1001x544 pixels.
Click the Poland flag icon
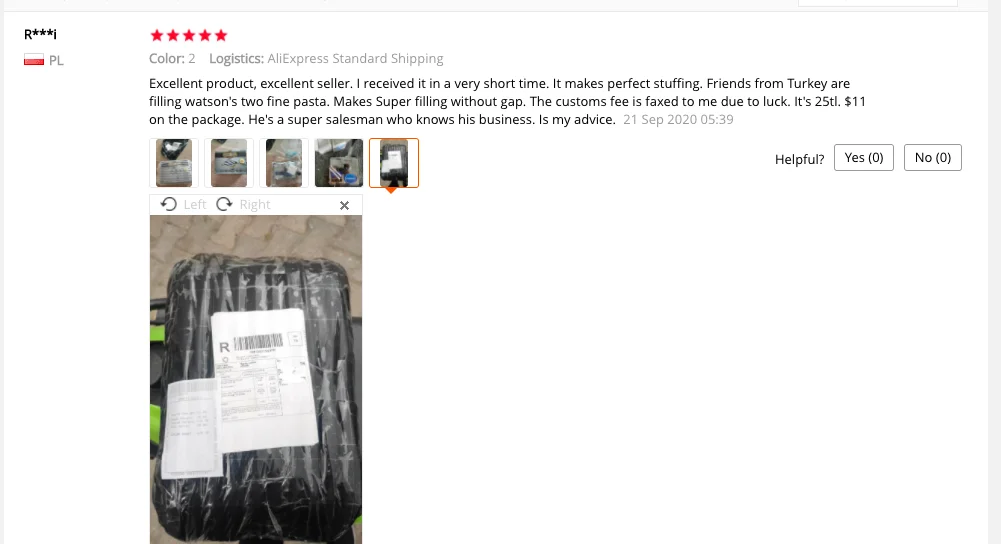[x=34, y=60]
